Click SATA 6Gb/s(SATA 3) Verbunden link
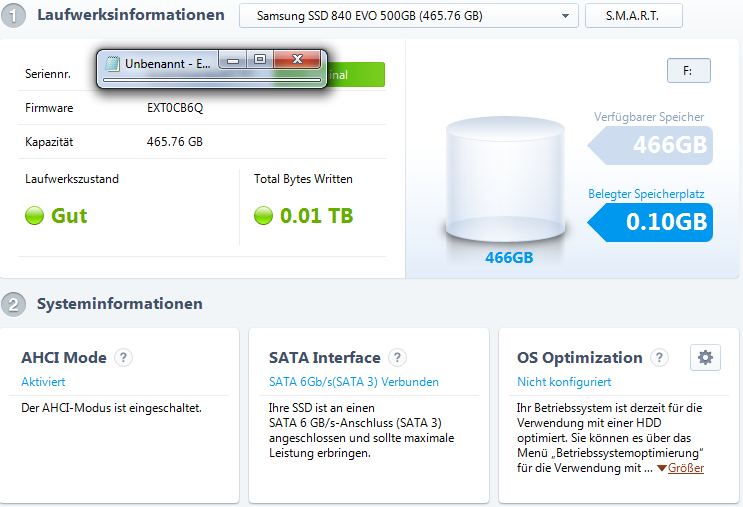The width and height of the screenshot is (743, 507). click(x=353, y=382)
